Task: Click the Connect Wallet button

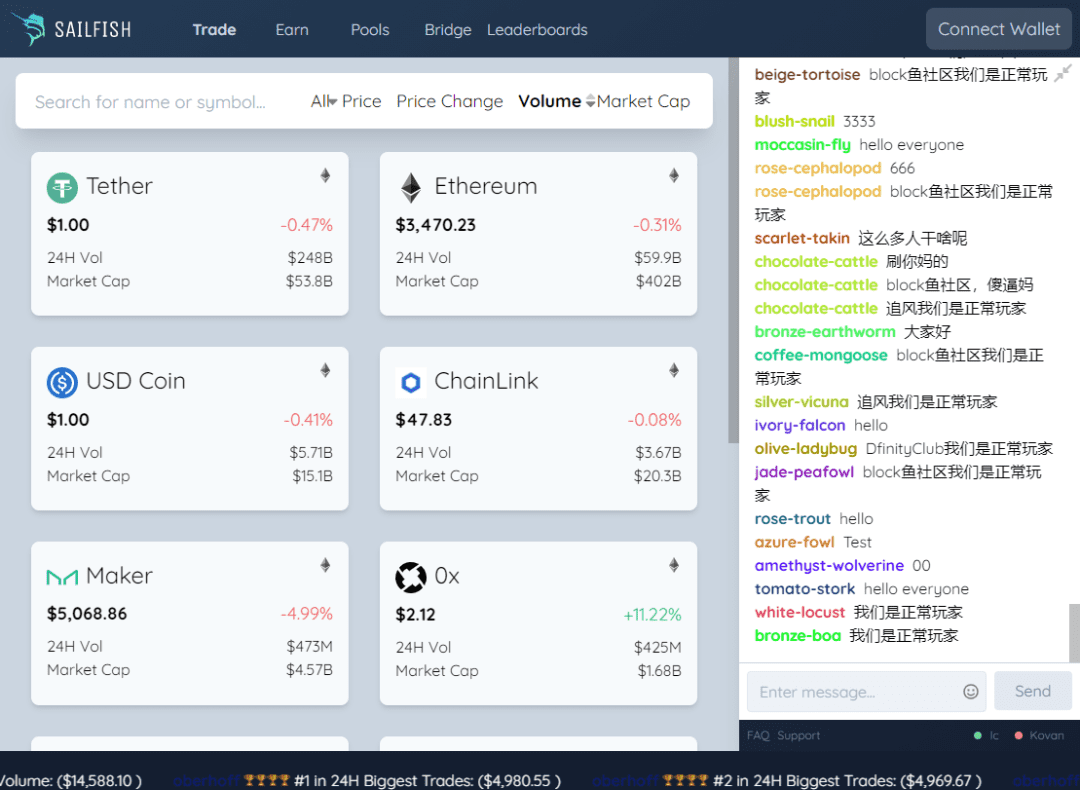Action: (x=999, y=29)
